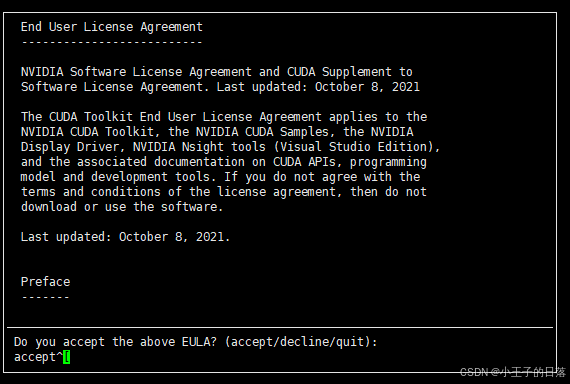Click 'Last updated: October 8, 2021.' standalone line

(125, 237)
